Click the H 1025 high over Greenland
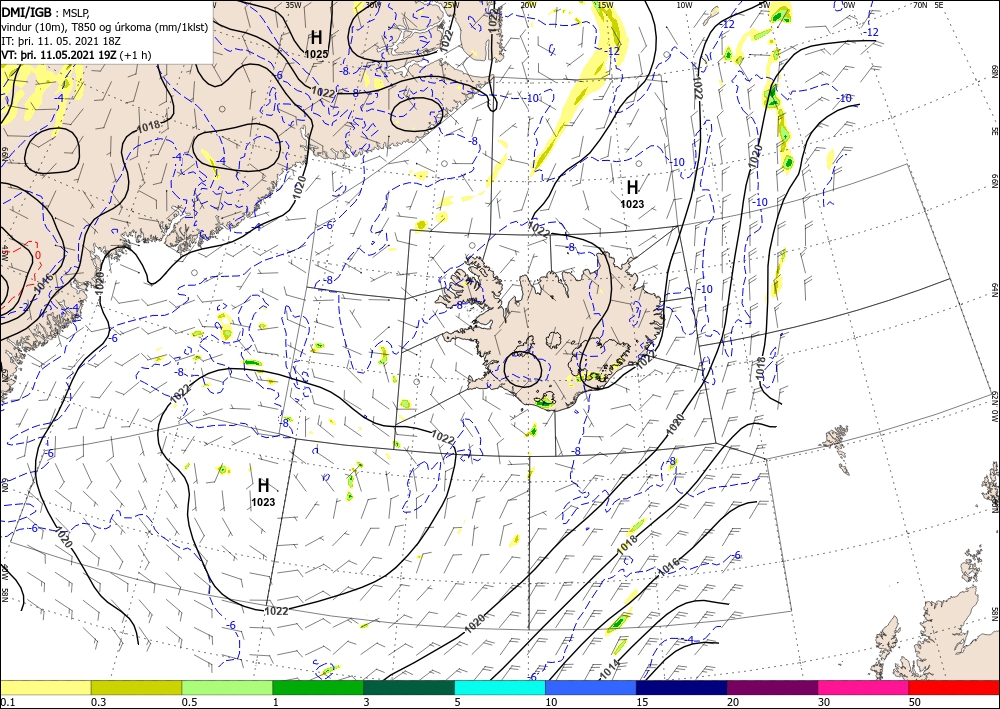1000x709 pixels. pyautogui.click(x=316, y=43)
